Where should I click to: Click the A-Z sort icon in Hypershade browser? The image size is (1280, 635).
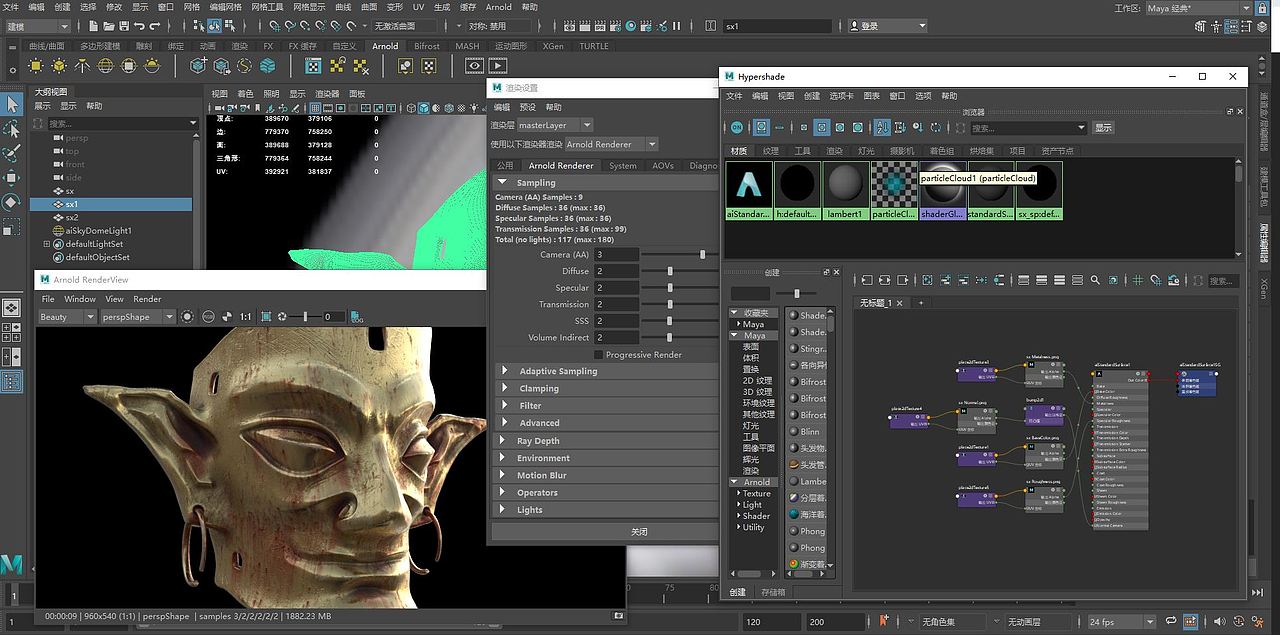click(882, 127)
